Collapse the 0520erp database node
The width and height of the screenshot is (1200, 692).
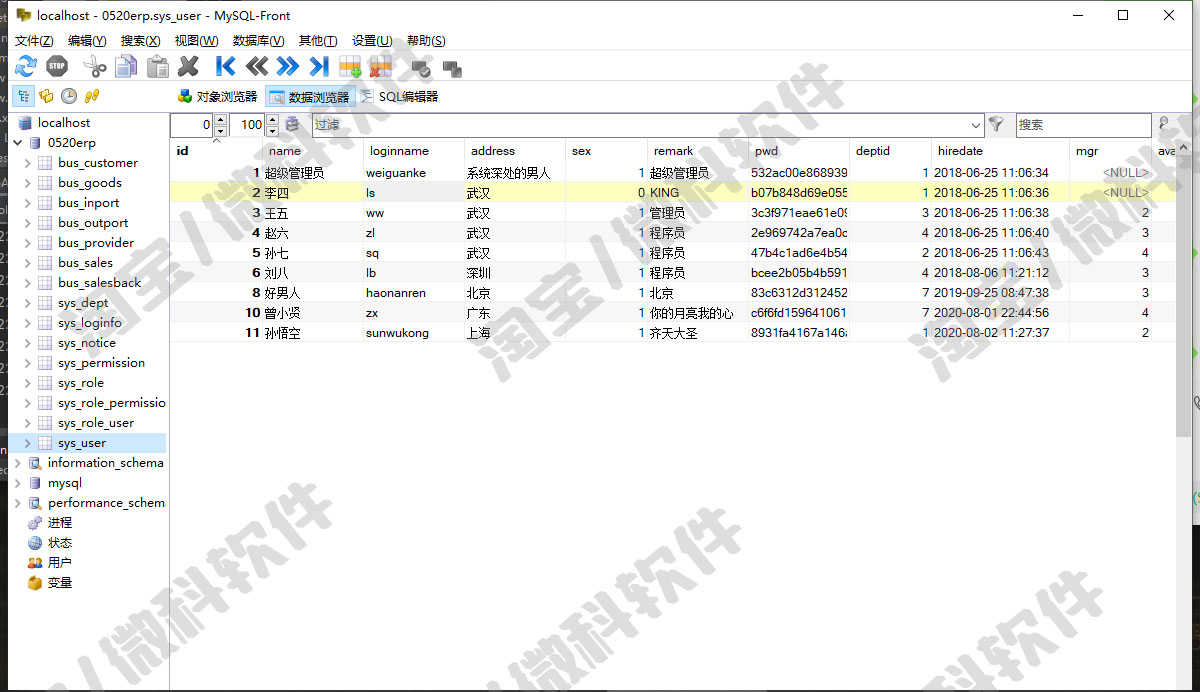point(18,143)
